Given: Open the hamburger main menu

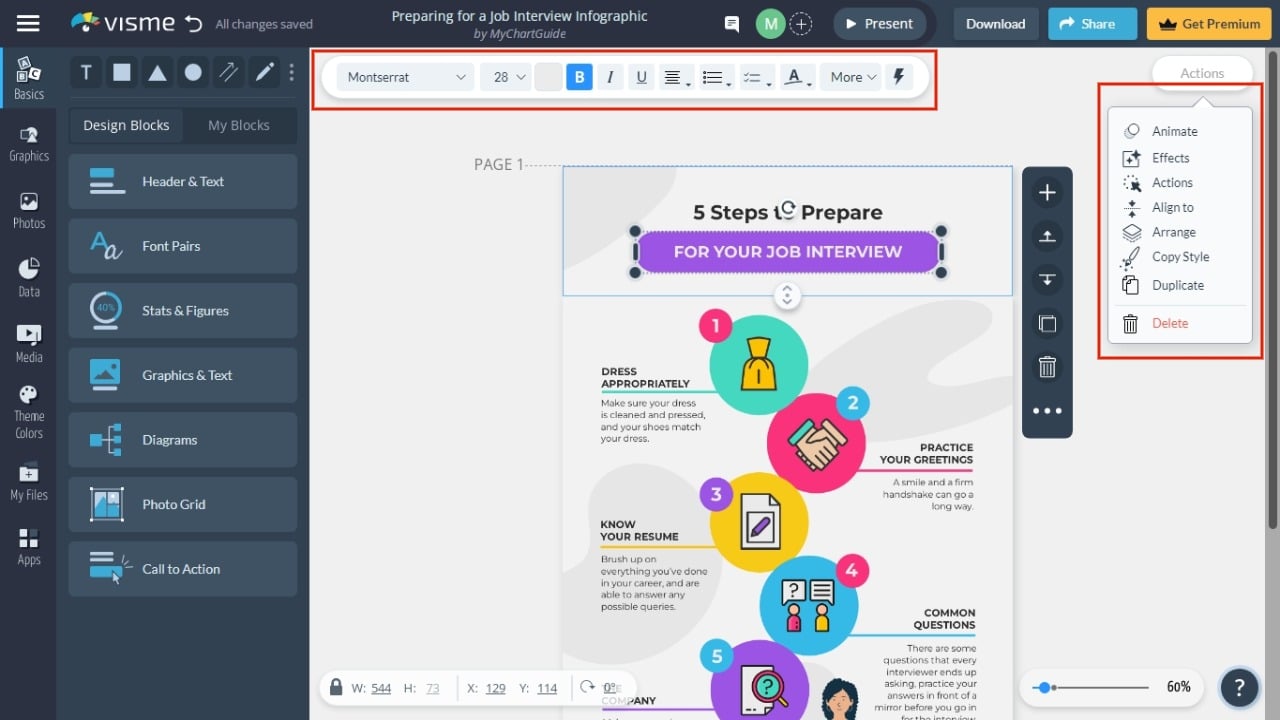Looking at the screenshot, I should (28, 23).
